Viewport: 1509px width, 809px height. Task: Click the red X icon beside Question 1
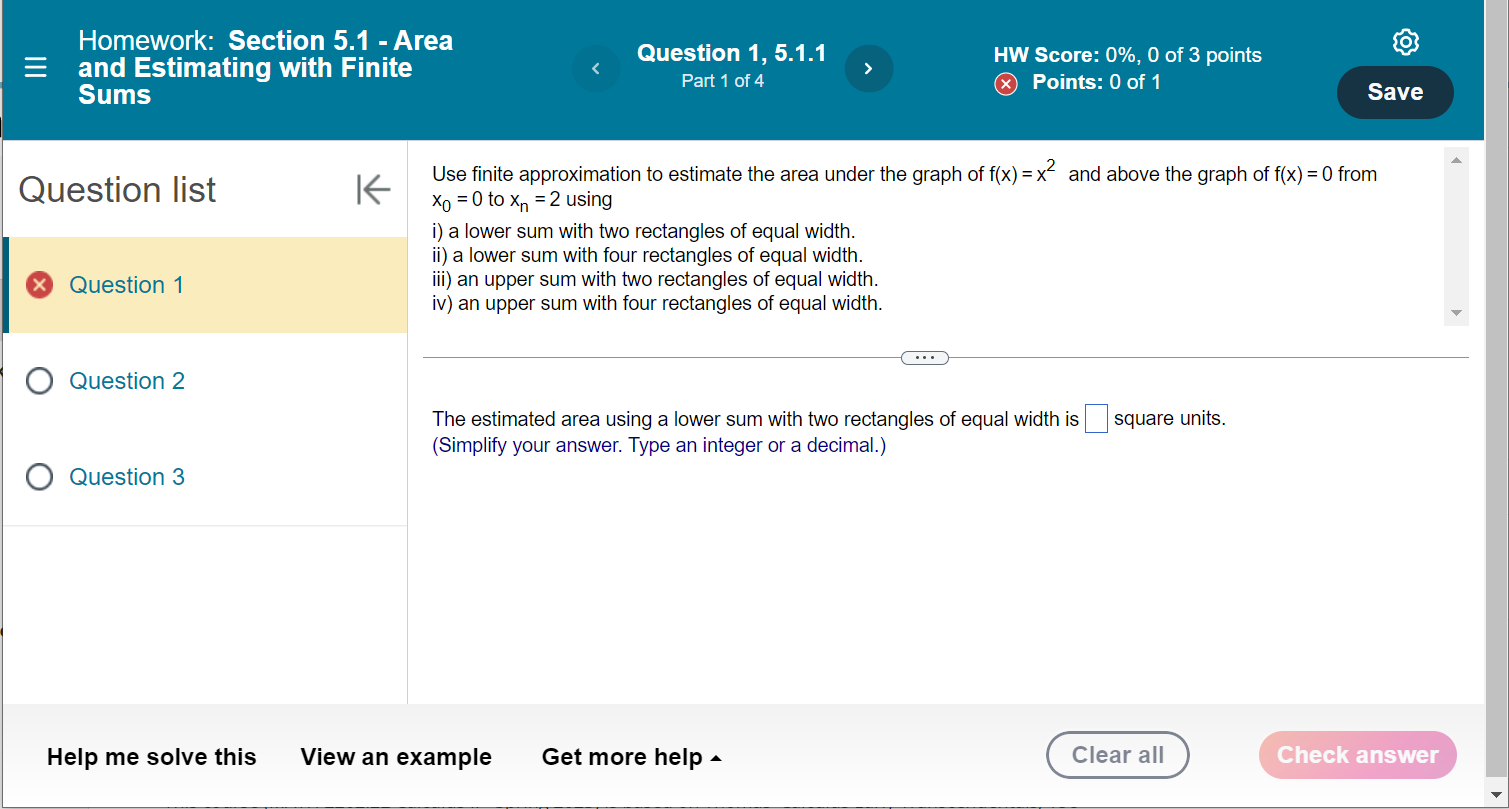(x=39, y=284)
